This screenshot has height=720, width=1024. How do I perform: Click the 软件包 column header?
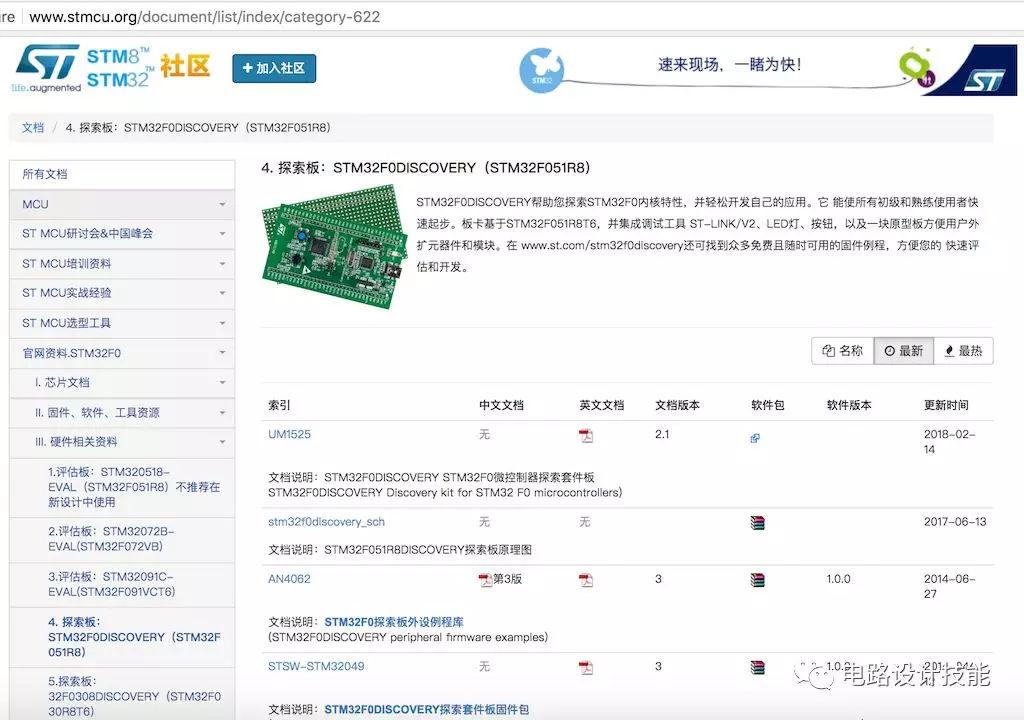pyautogui.click(x=768, y=406)
